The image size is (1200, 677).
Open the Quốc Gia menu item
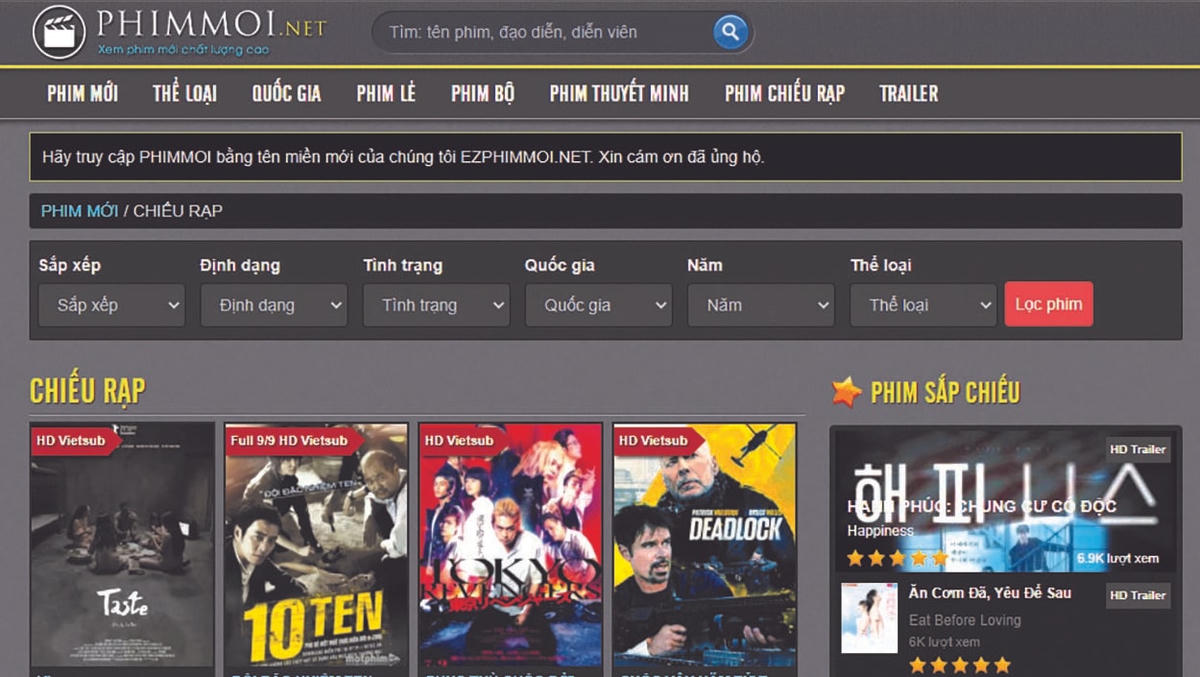coord(286,94)
